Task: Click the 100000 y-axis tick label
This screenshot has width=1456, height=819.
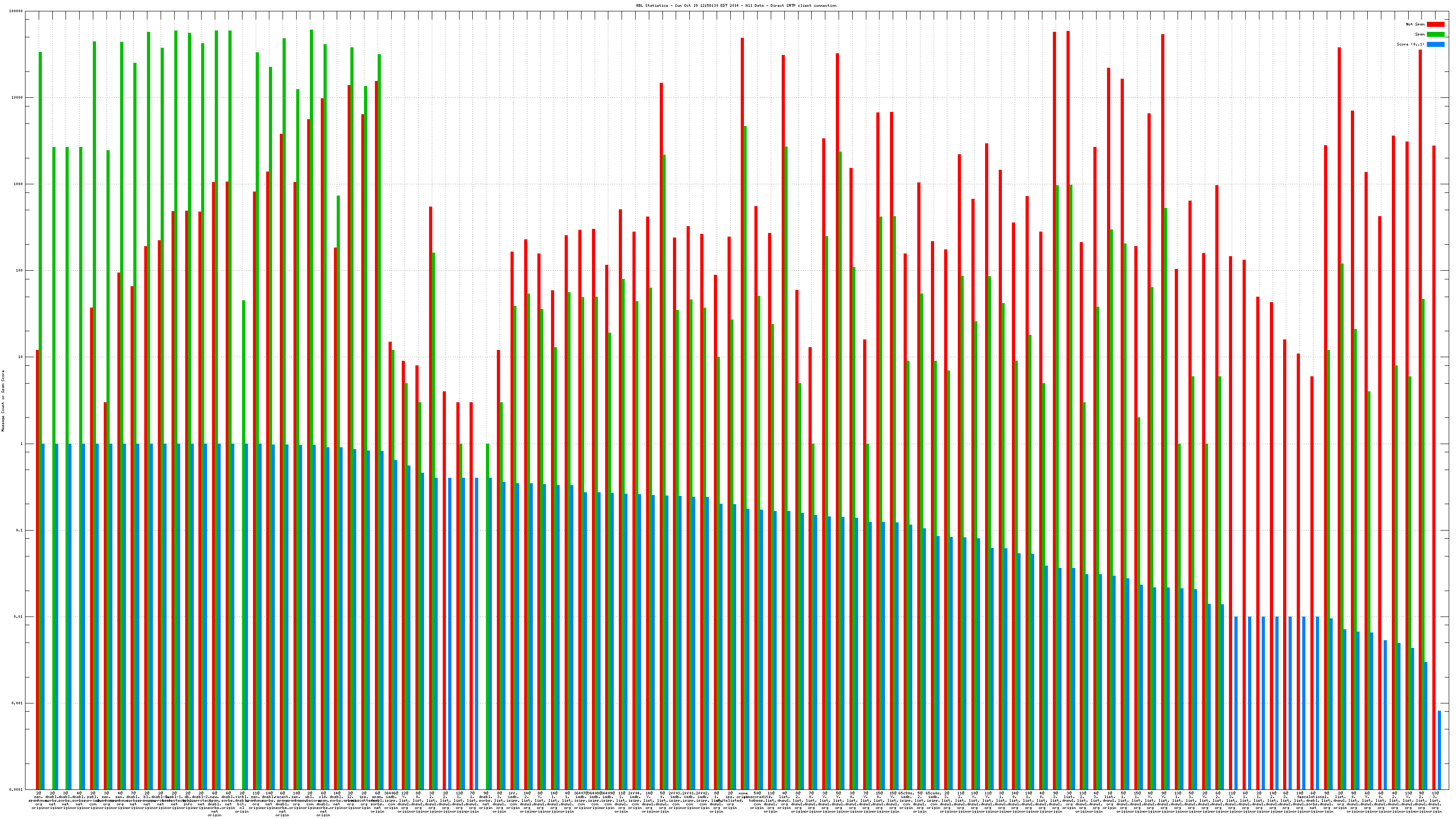Action: point(17,11)
